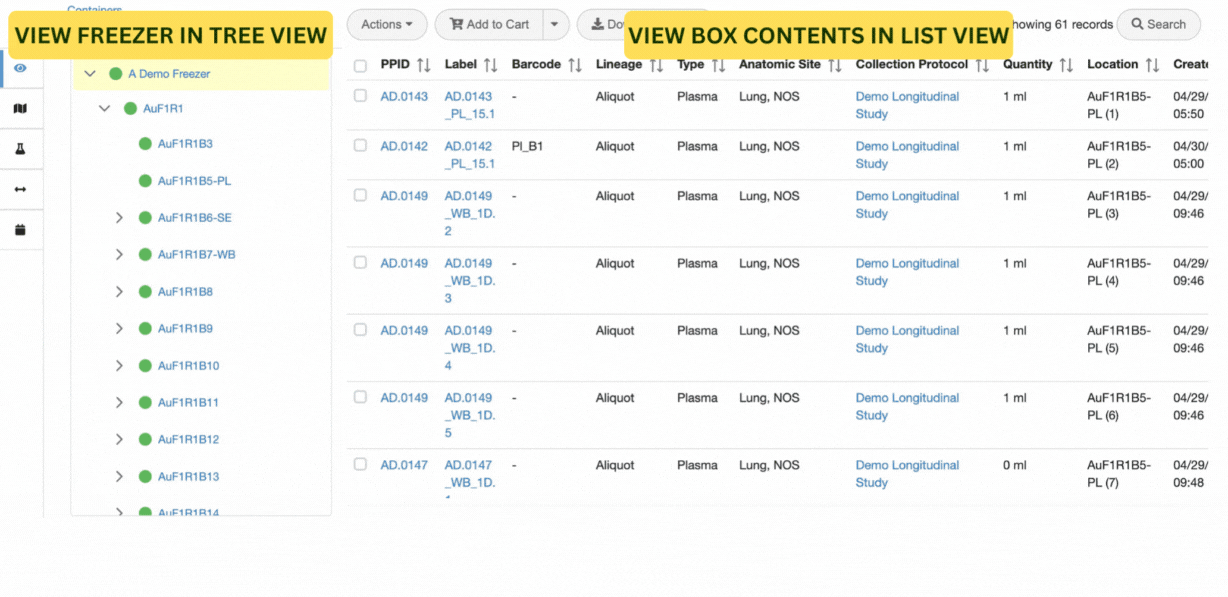Image resolution: width=1228 pixels, height=597 pixels.
Task: Open PPID link AD.0143
Action: [404, 97]
